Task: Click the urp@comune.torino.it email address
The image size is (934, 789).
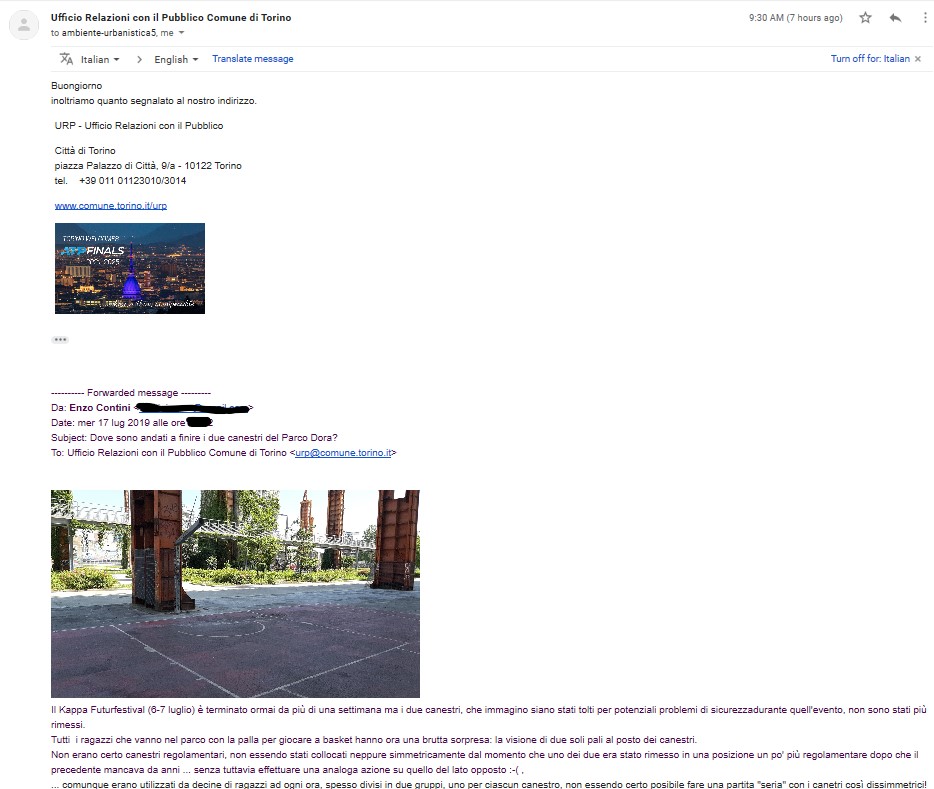Action: click(x=343, y=453)
